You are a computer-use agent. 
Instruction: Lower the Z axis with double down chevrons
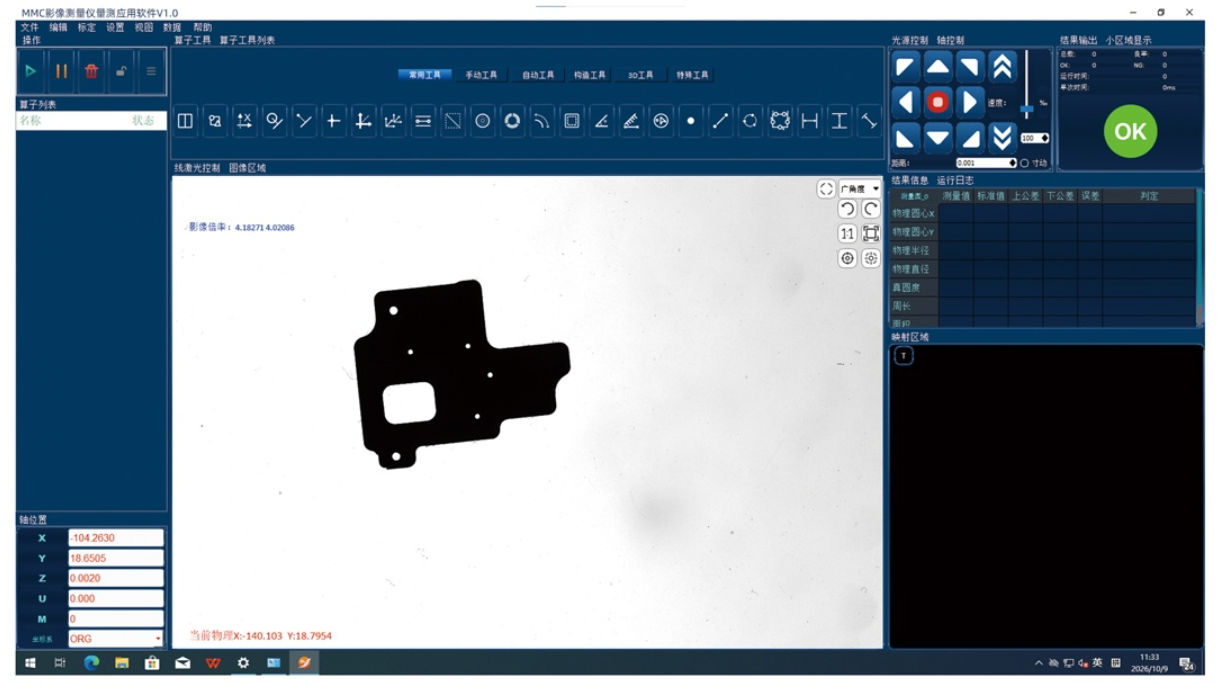click(1002, 137)
